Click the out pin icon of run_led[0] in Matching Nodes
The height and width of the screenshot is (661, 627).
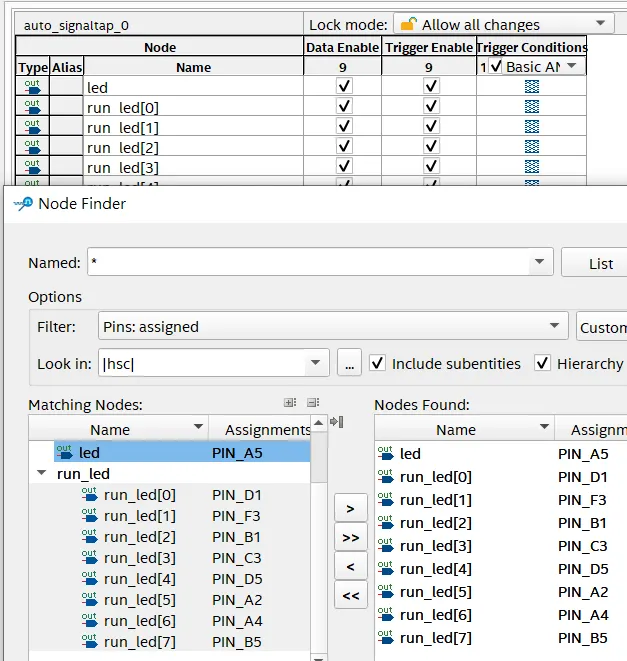tap(89, 494)
